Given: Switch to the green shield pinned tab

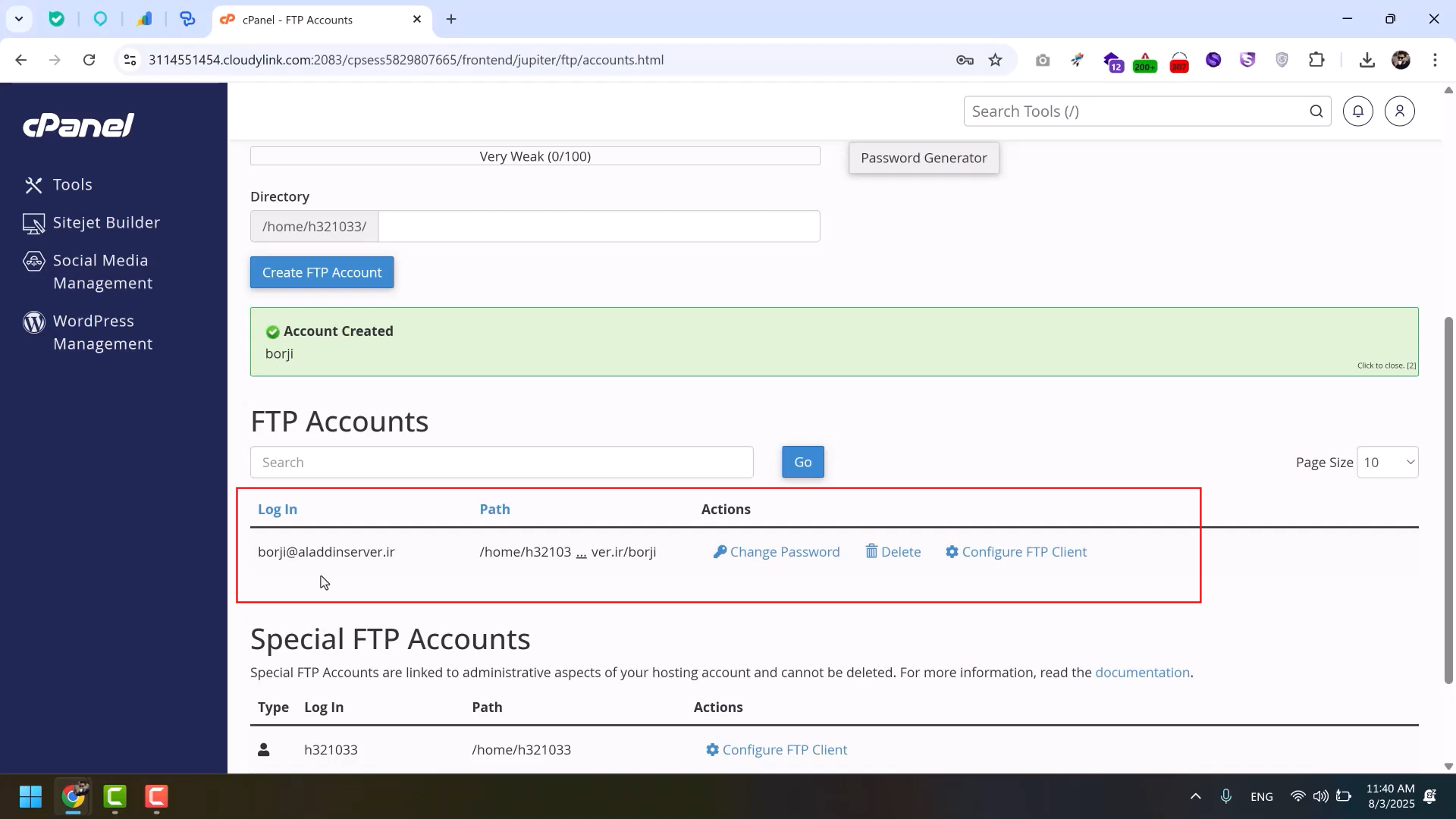Looking at the screenshot, I should [57, 19].
